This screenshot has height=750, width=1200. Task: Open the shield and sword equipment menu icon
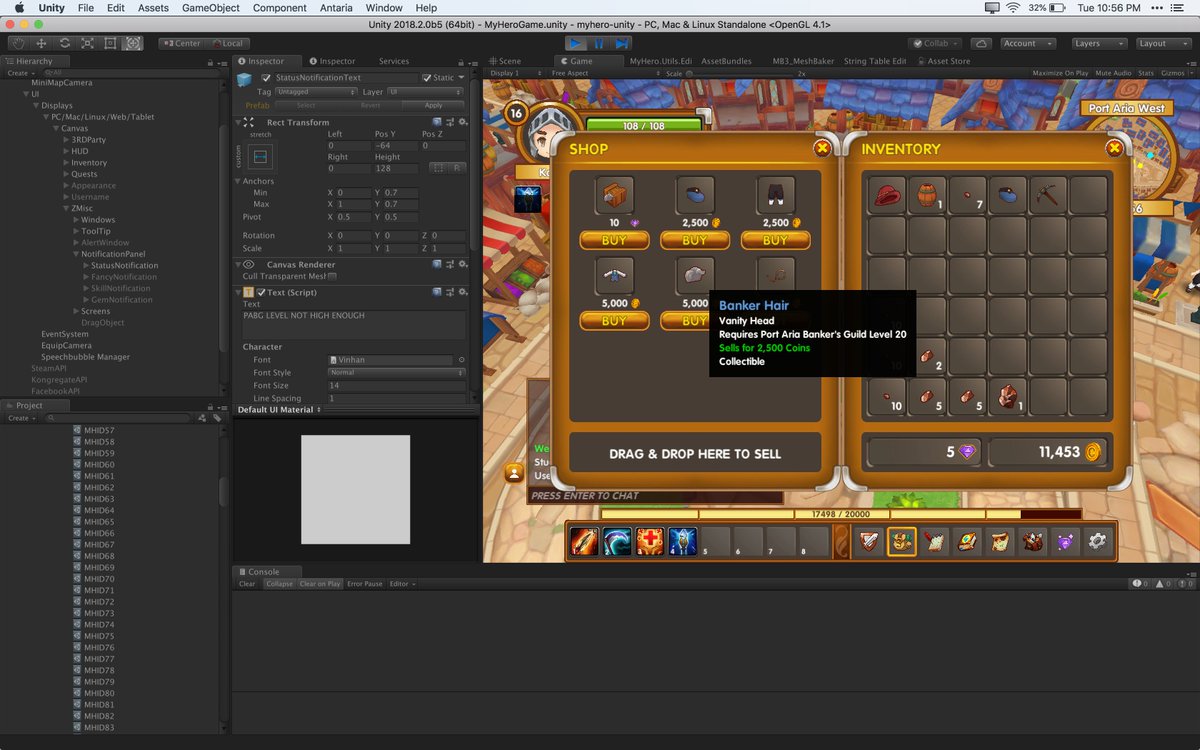coord(870,541)
